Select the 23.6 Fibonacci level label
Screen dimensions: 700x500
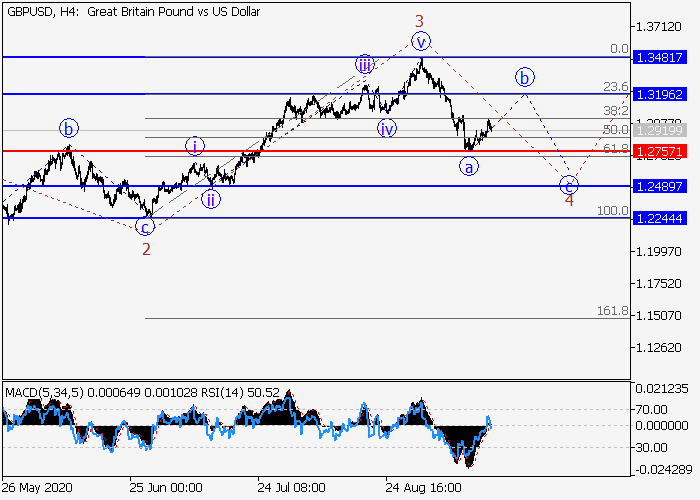pyautogui.click(x=616, y=87)
